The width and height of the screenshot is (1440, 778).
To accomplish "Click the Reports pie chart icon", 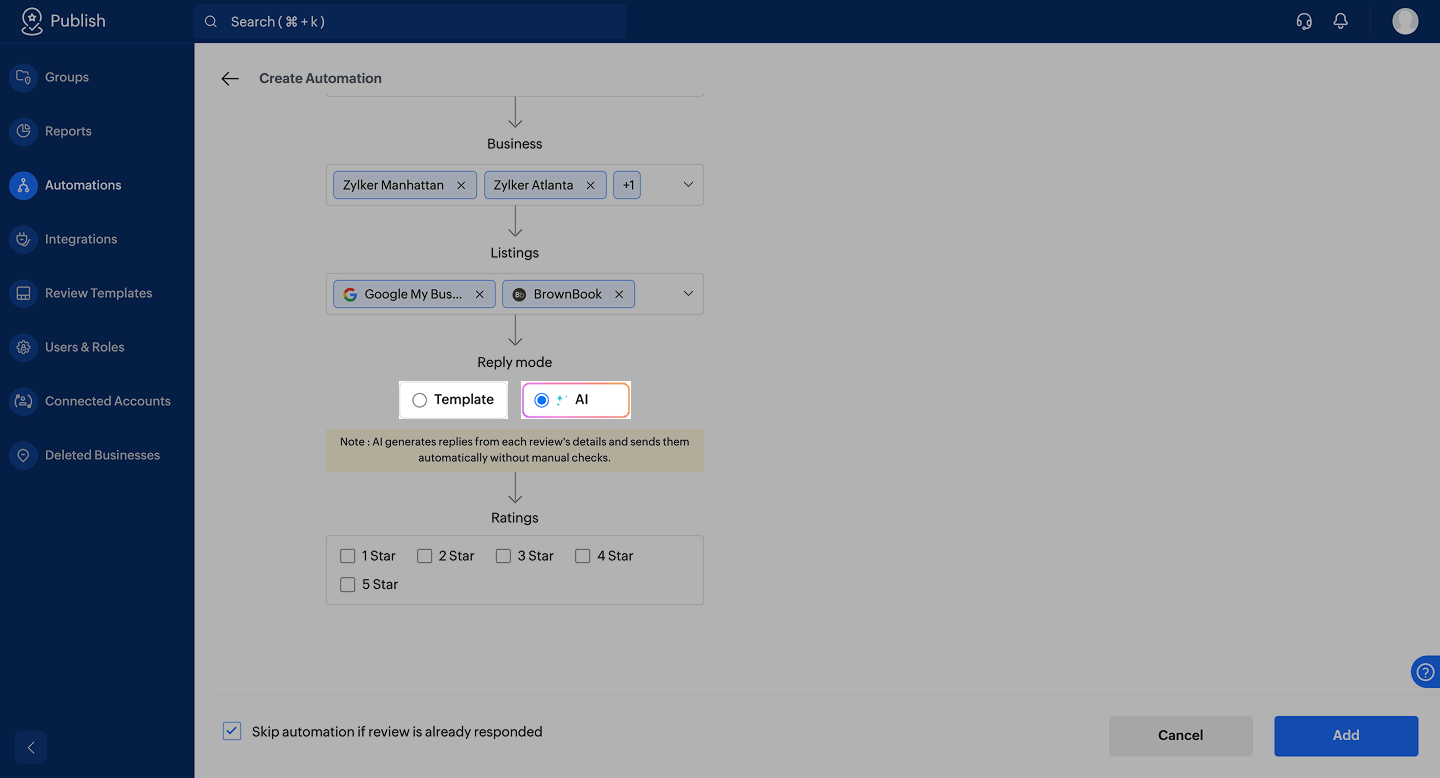I will pyautogui.click(x=23, y=131).
